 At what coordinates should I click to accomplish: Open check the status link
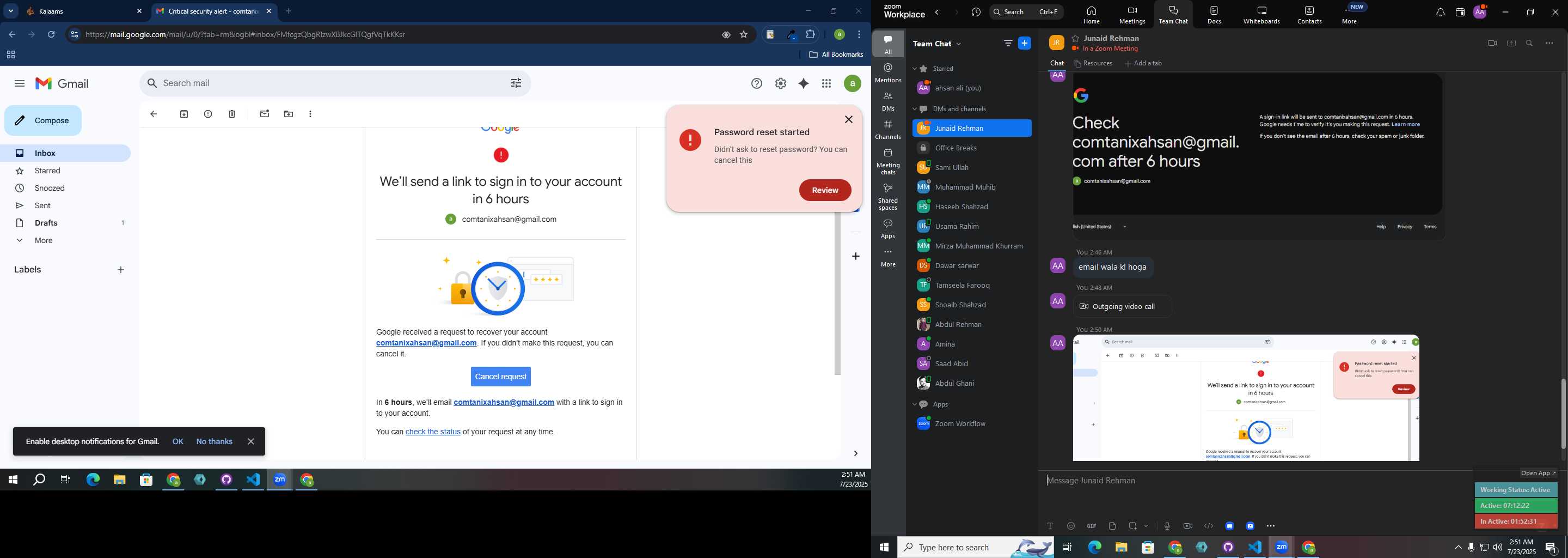pos(433,433)
